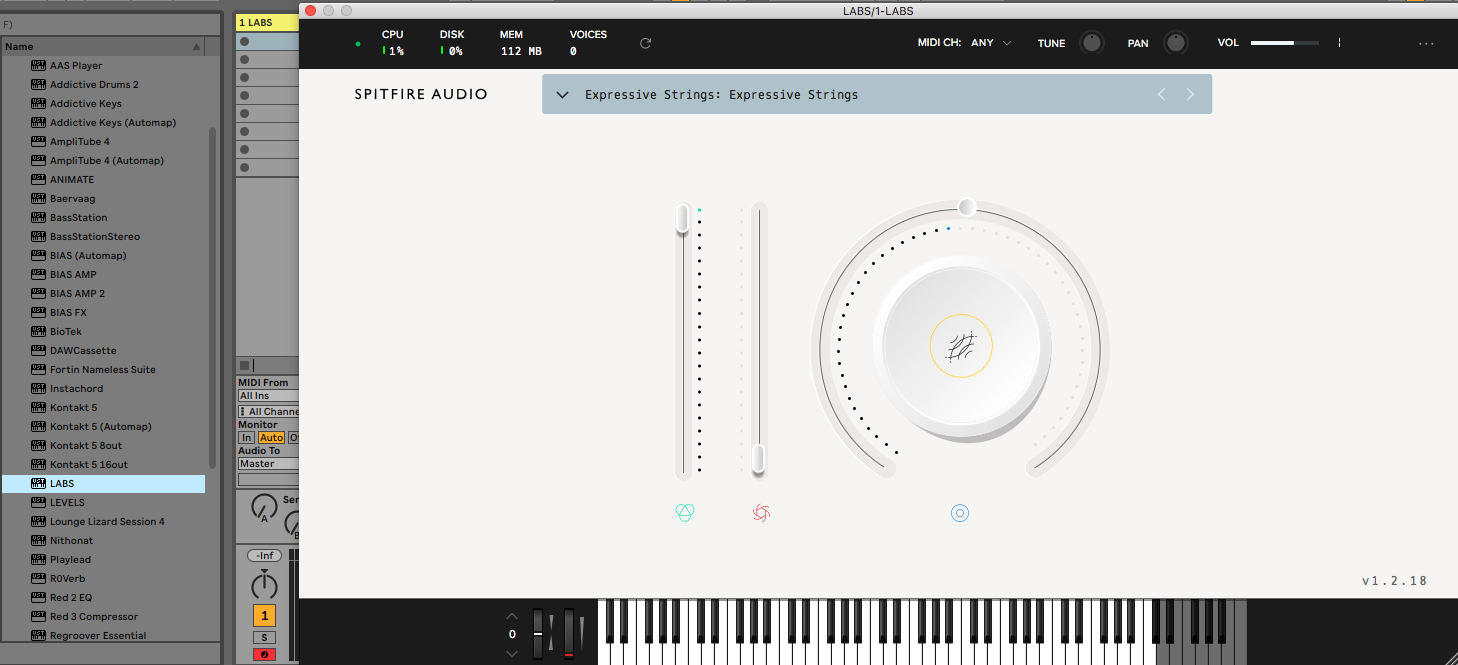This screenshot has width=1458, height=665.
Task: Open the MIDI From All Ins dropdown
Action: coord(268,396)
